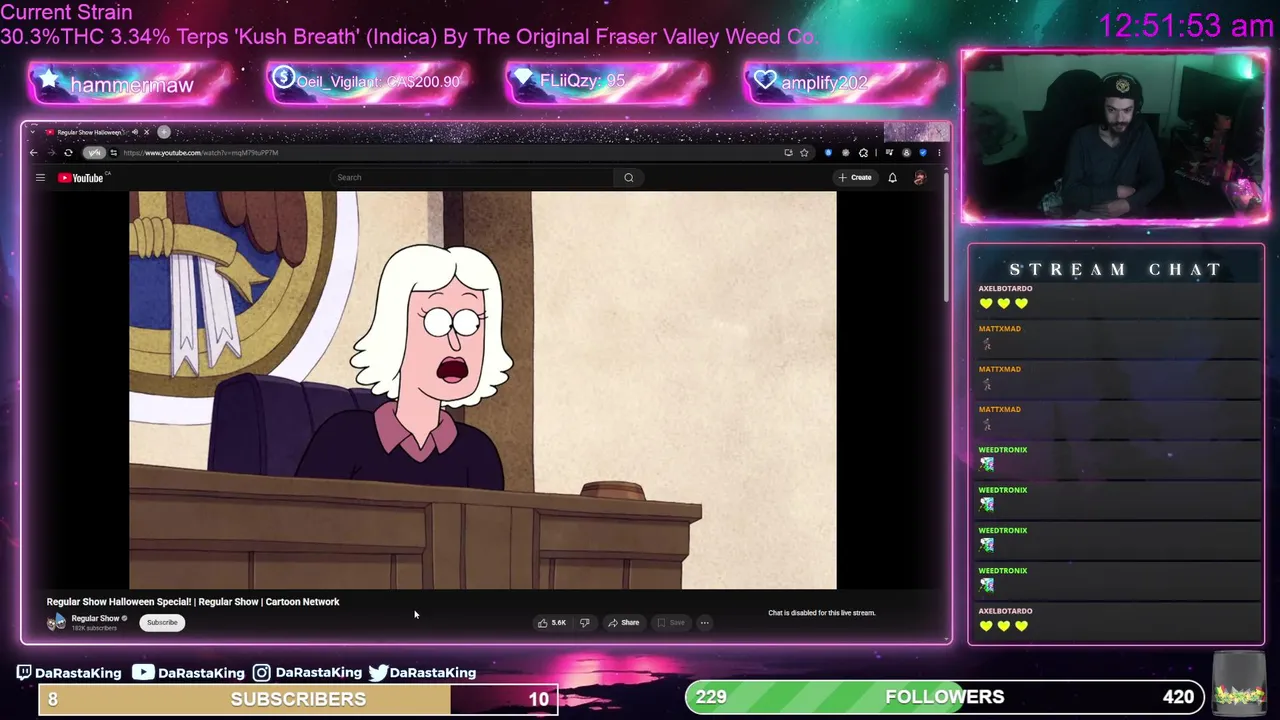
Task: Click the webcam overlay thumbnail
Action: pos(1114,136)
